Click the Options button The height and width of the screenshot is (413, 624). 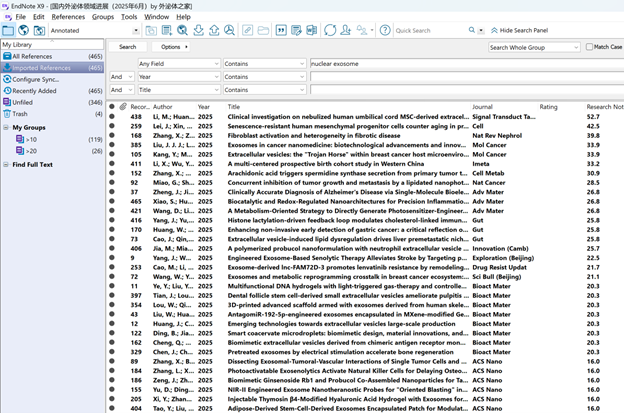pyautogui.click(x=171, y=47)
